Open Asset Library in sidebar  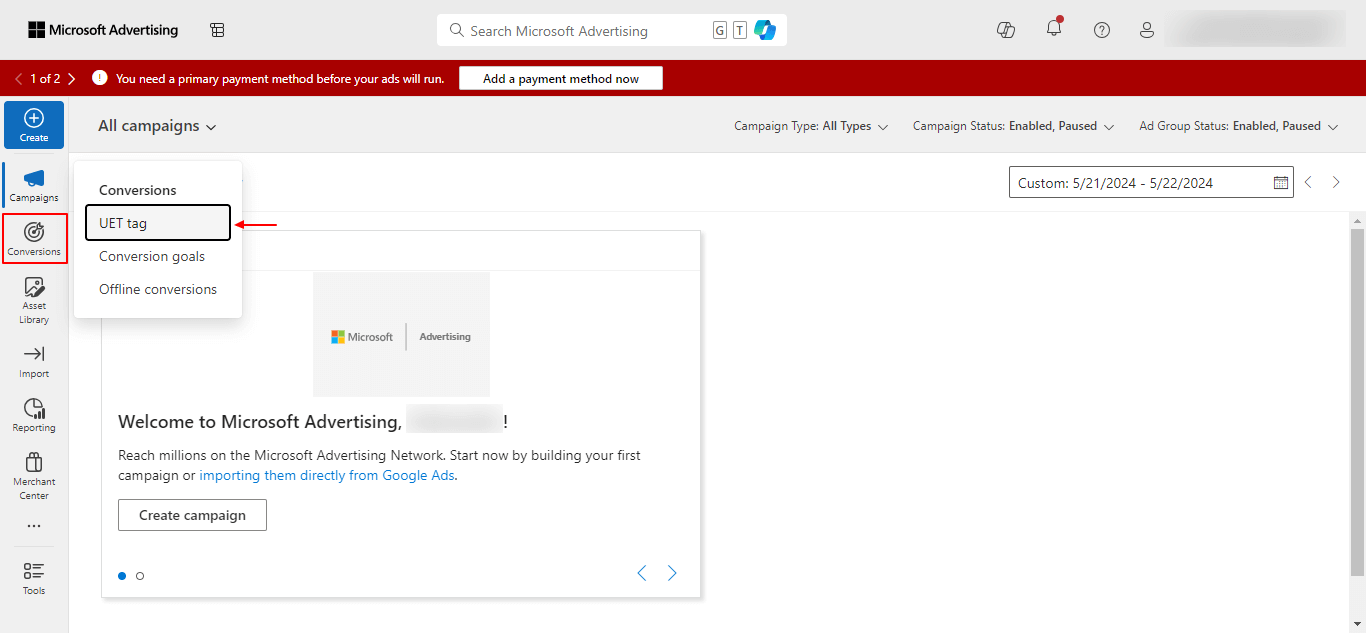pos(34,300)
